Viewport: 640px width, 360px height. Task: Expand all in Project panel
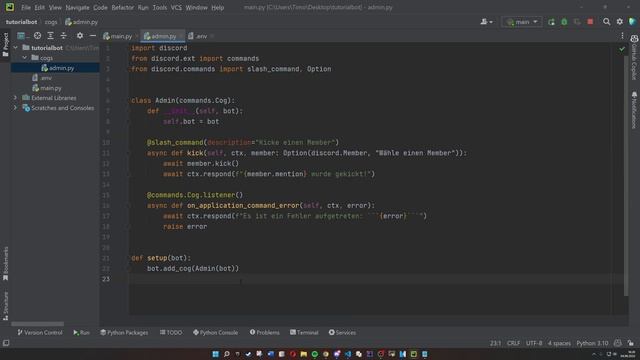coord(50,36)
